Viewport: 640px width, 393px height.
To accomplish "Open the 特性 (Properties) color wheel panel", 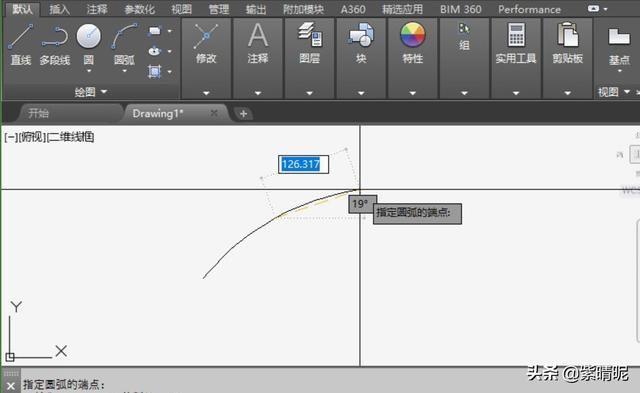I will (413, 44).
